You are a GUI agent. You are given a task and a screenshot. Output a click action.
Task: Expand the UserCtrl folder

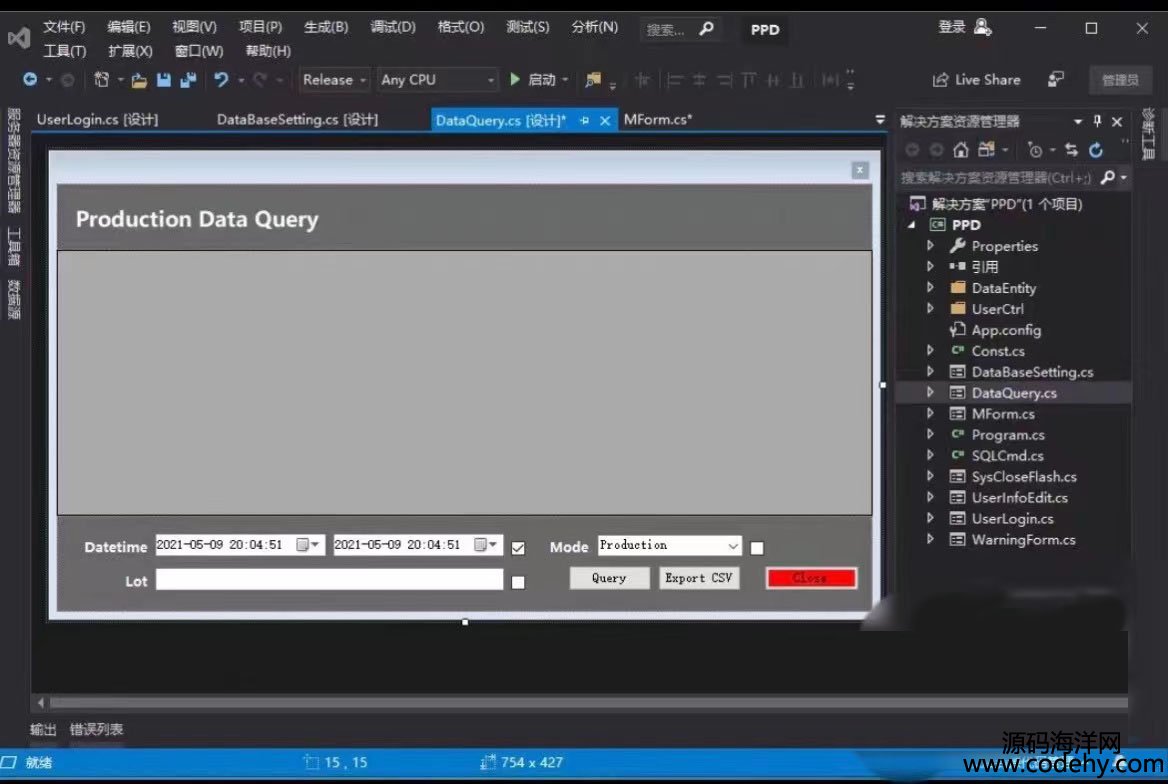point(930,308)
